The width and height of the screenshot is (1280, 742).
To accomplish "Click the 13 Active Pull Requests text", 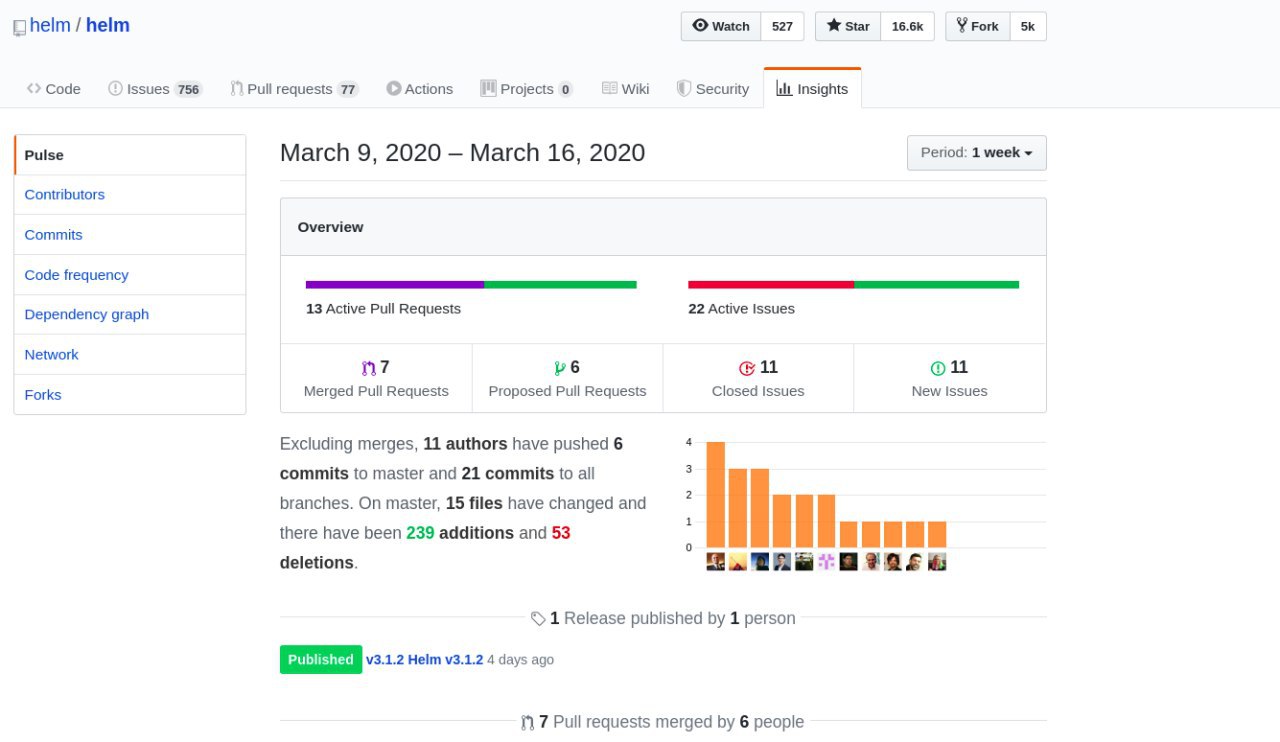I will (383, 309).
